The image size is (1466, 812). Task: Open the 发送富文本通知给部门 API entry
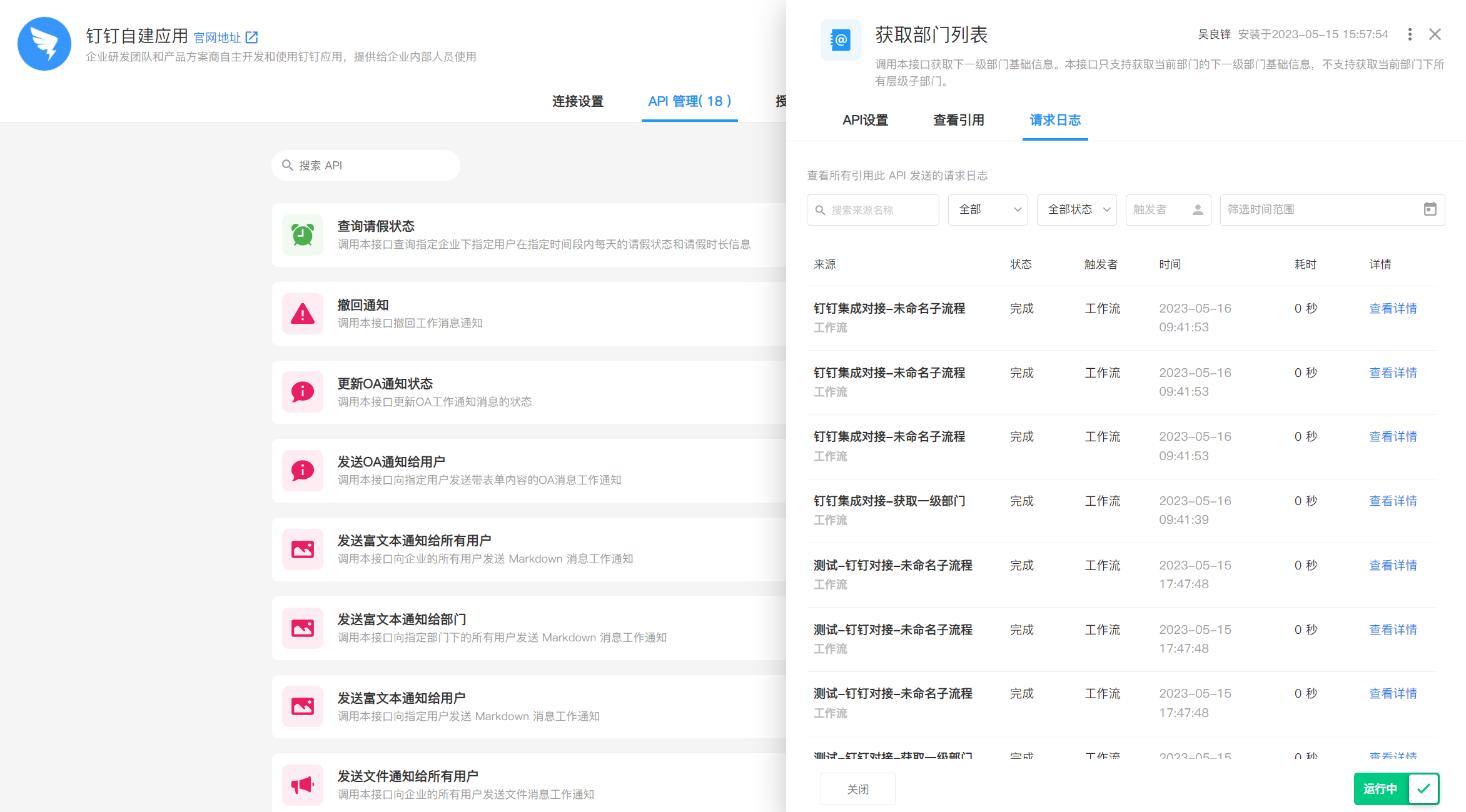coord(529,628)
